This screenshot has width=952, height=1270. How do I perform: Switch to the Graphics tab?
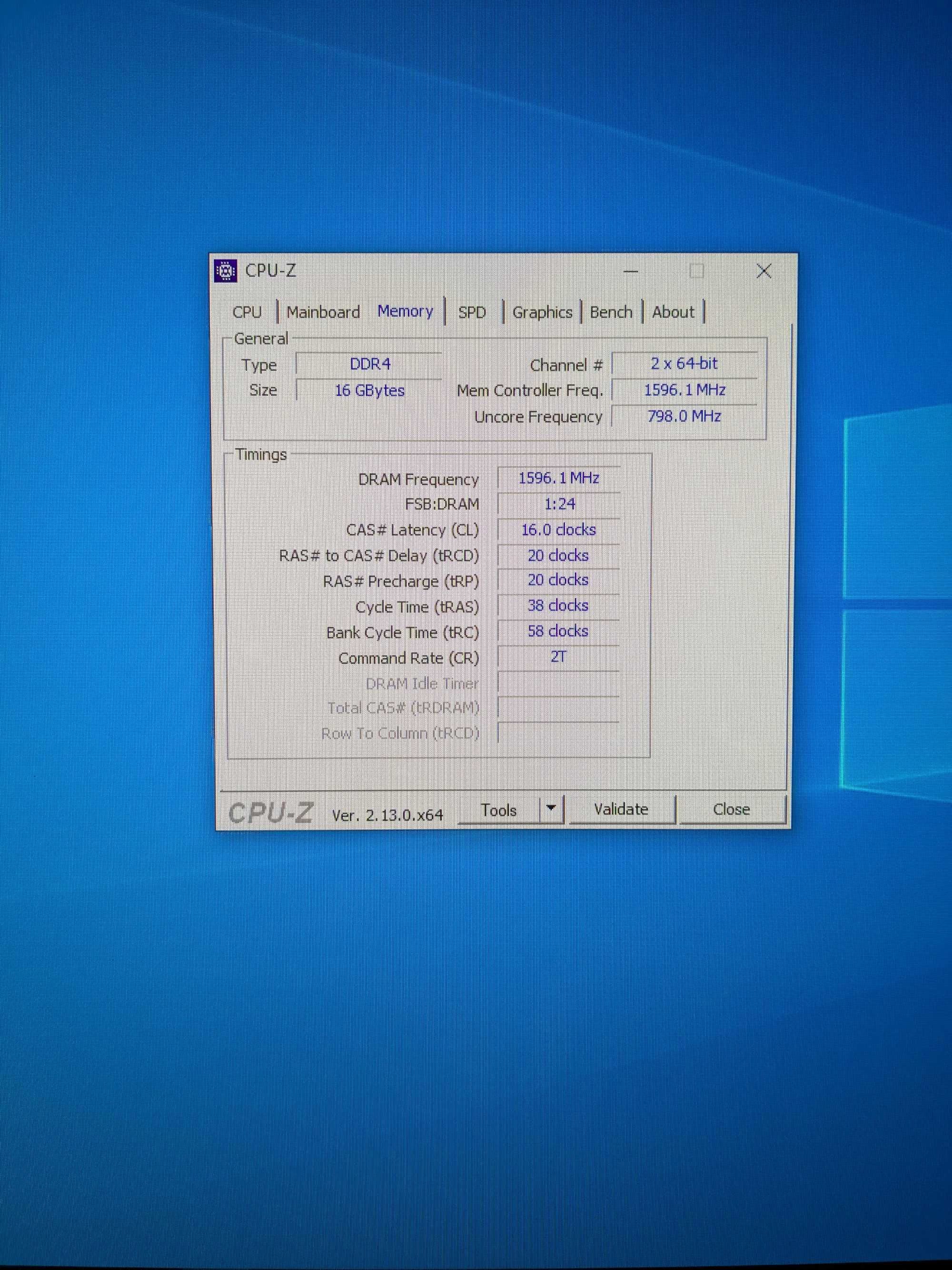click(542, 312)
